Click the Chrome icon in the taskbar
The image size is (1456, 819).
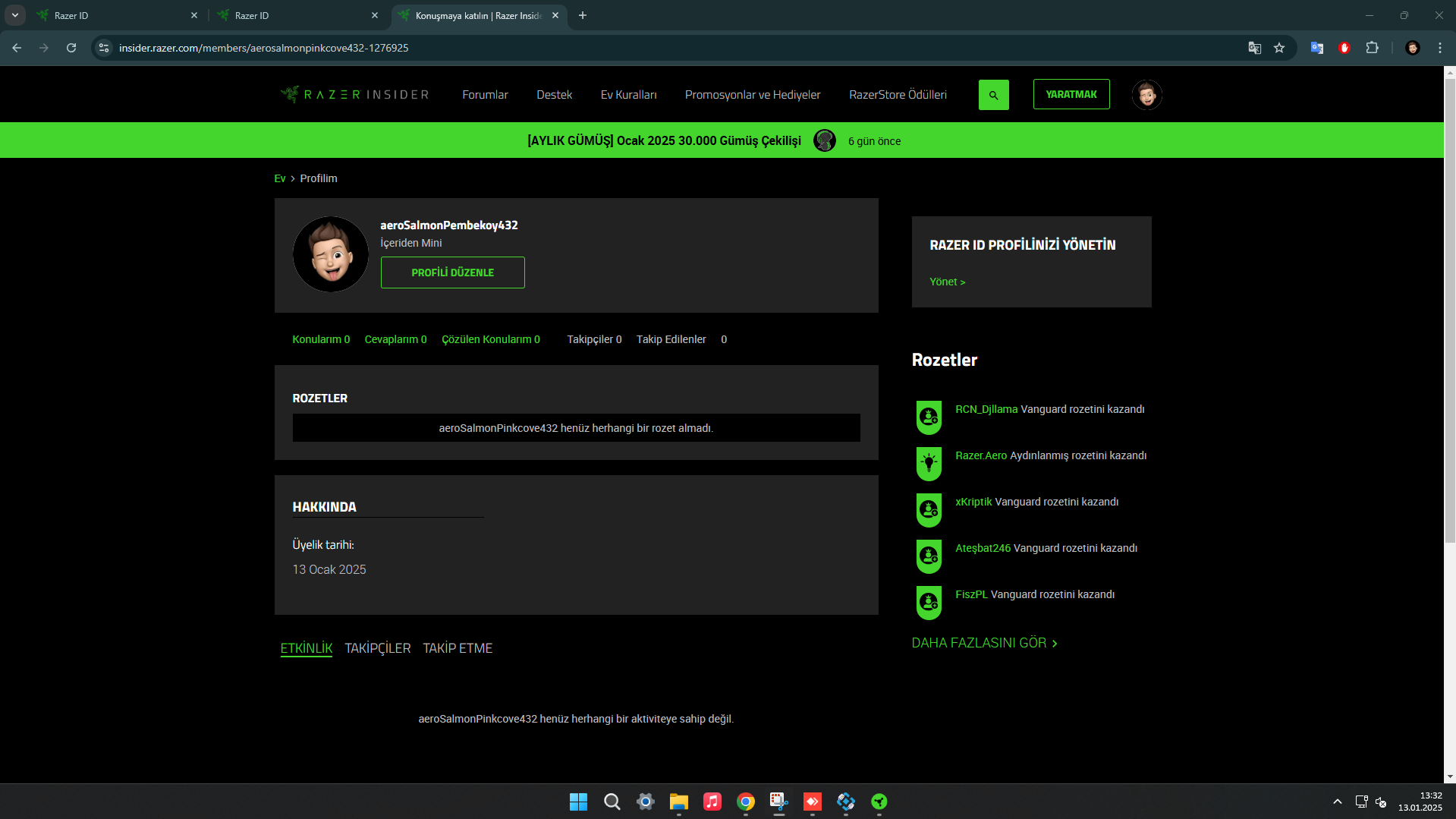[745, 802]
